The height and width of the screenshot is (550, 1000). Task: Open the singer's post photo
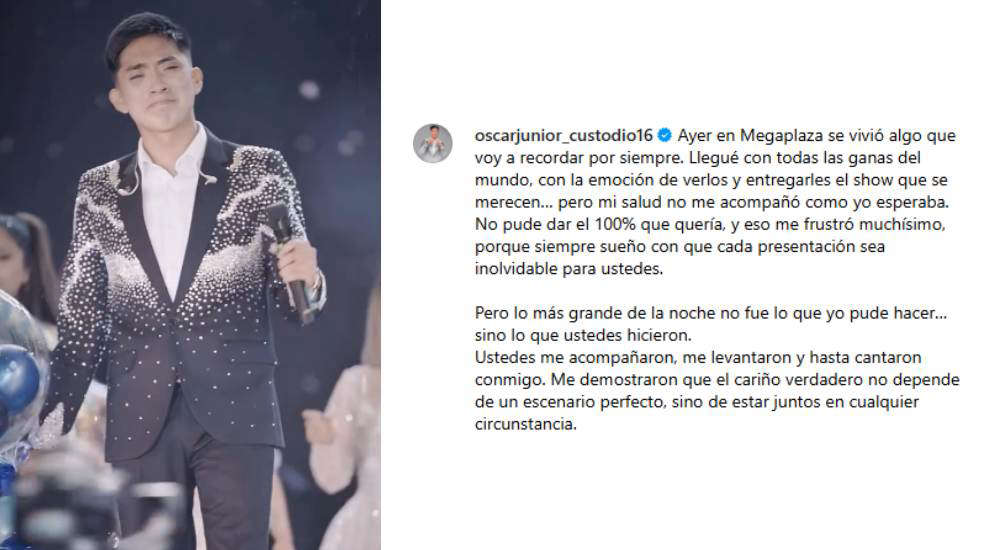click(x=190, y=275)
